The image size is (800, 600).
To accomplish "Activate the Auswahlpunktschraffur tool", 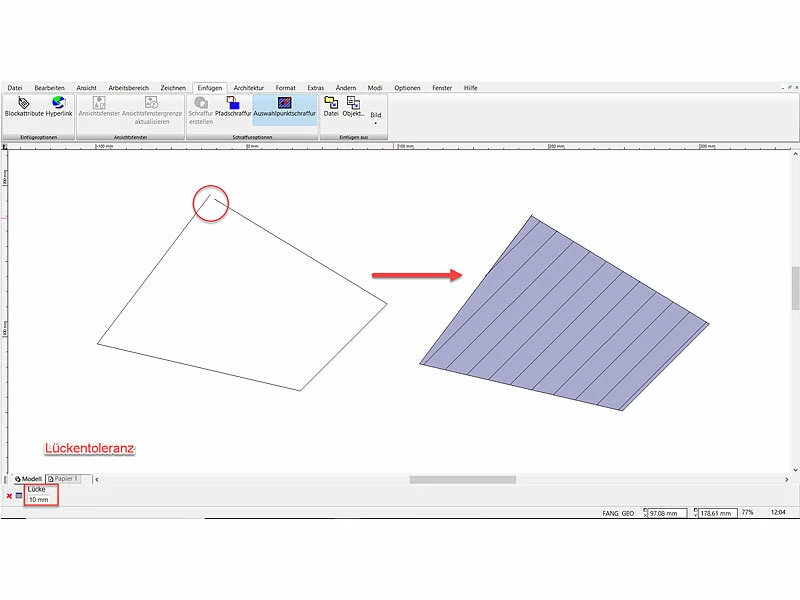I will (285, 103).
